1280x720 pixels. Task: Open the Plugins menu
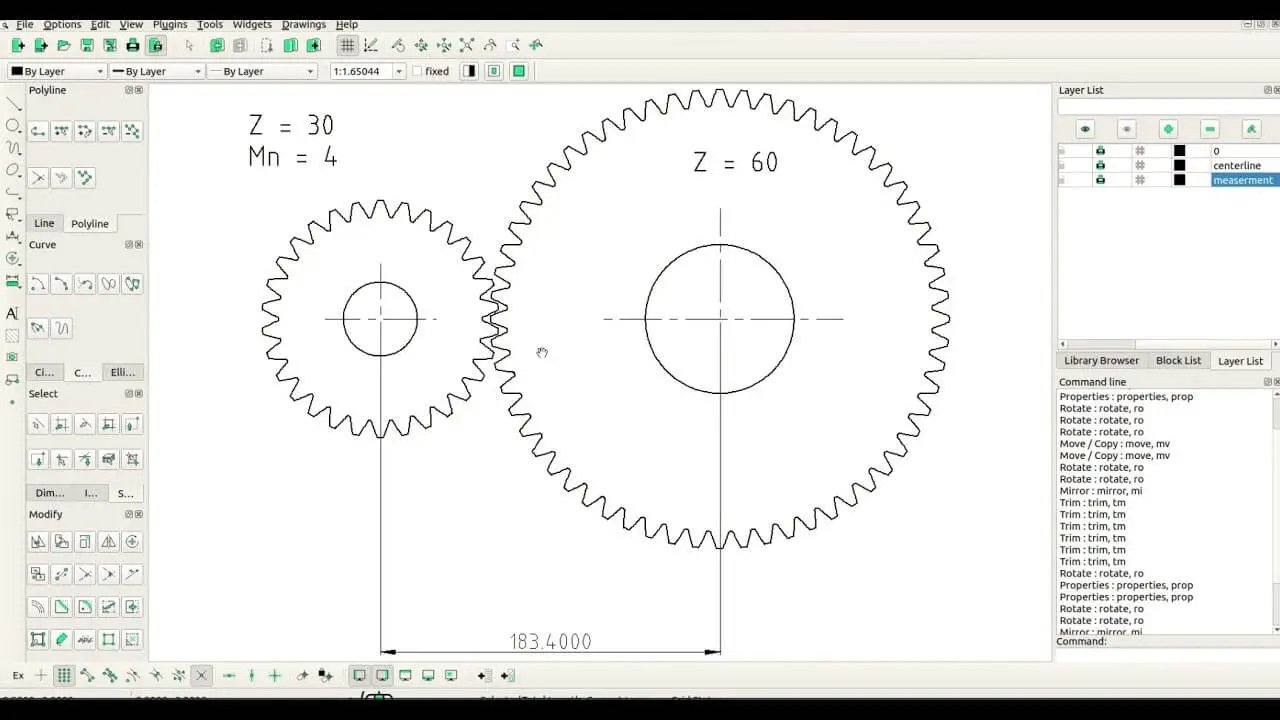coord(169,24)
